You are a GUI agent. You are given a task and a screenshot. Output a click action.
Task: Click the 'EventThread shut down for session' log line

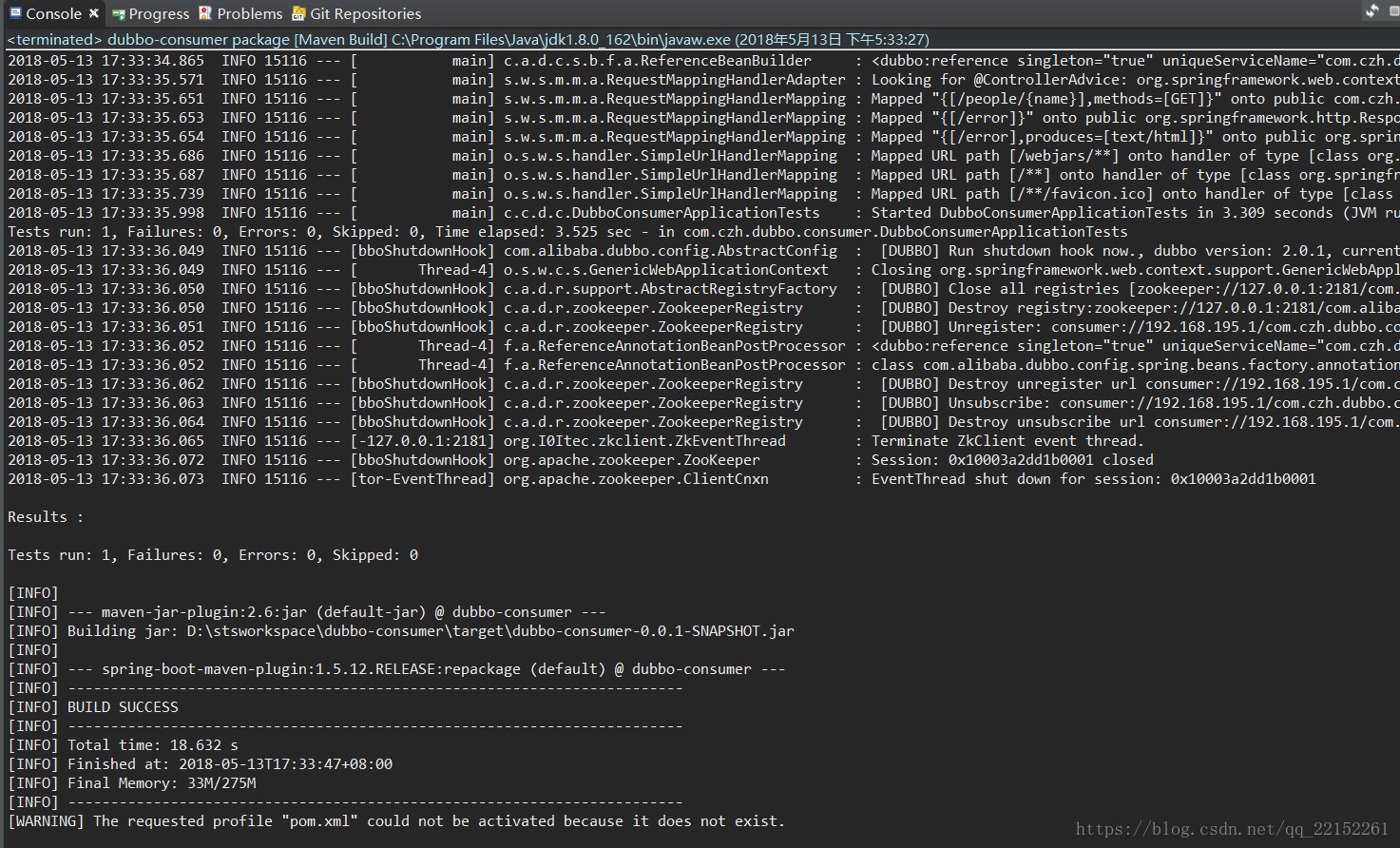pos(662,479)
